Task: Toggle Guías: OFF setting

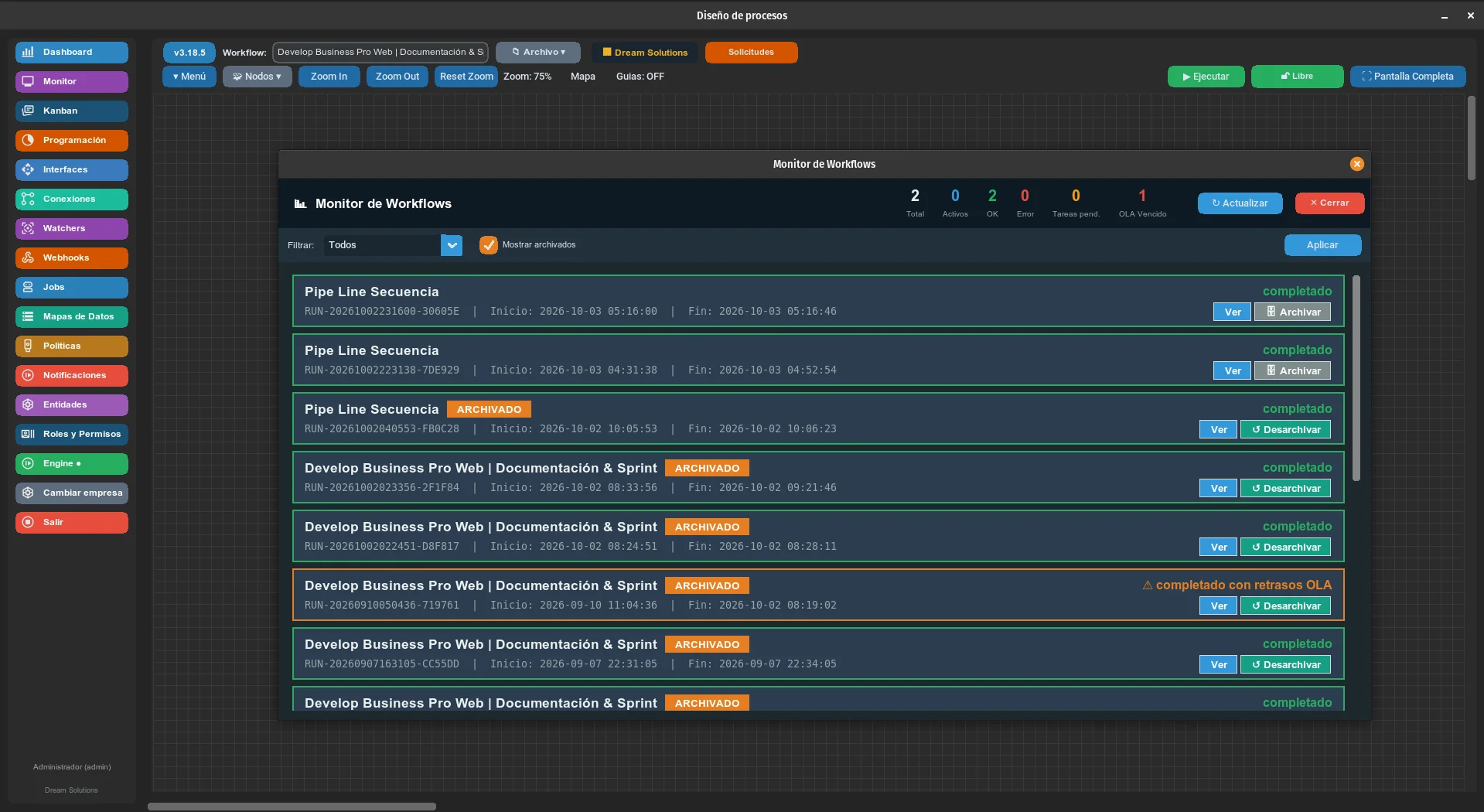Action: coord(640,77)
